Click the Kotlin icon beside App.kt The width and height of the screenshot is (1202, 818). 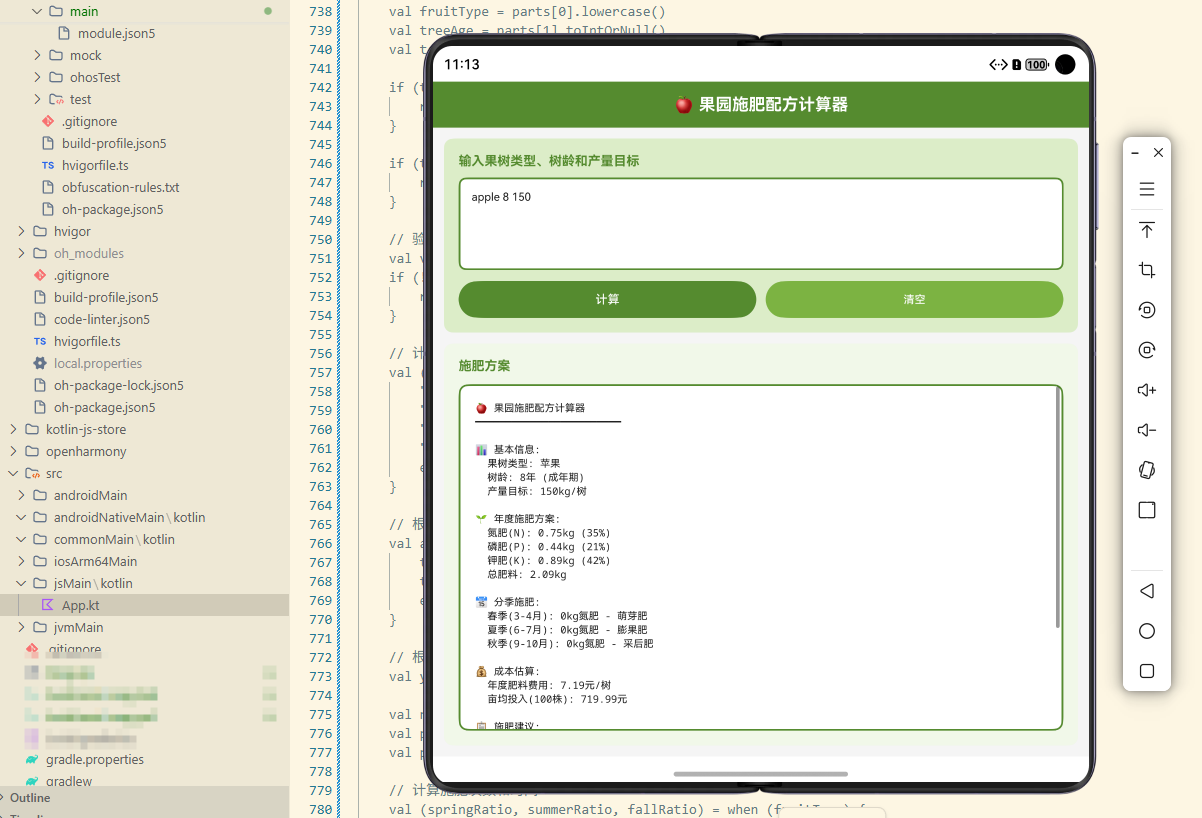[47, 605]
